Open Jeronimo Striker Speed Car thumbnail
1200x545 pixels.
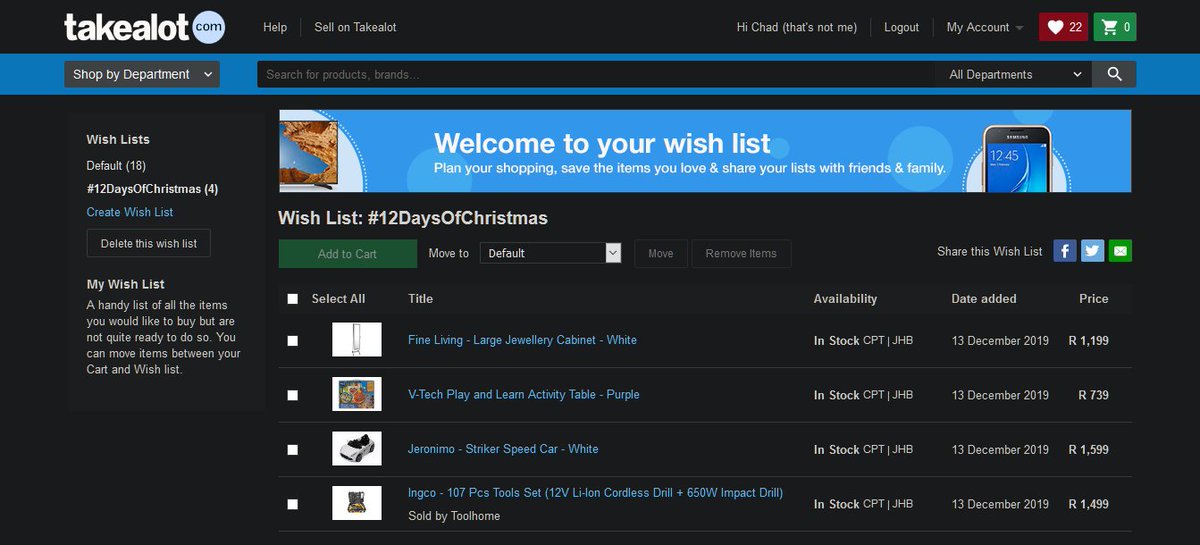[357, 449]
